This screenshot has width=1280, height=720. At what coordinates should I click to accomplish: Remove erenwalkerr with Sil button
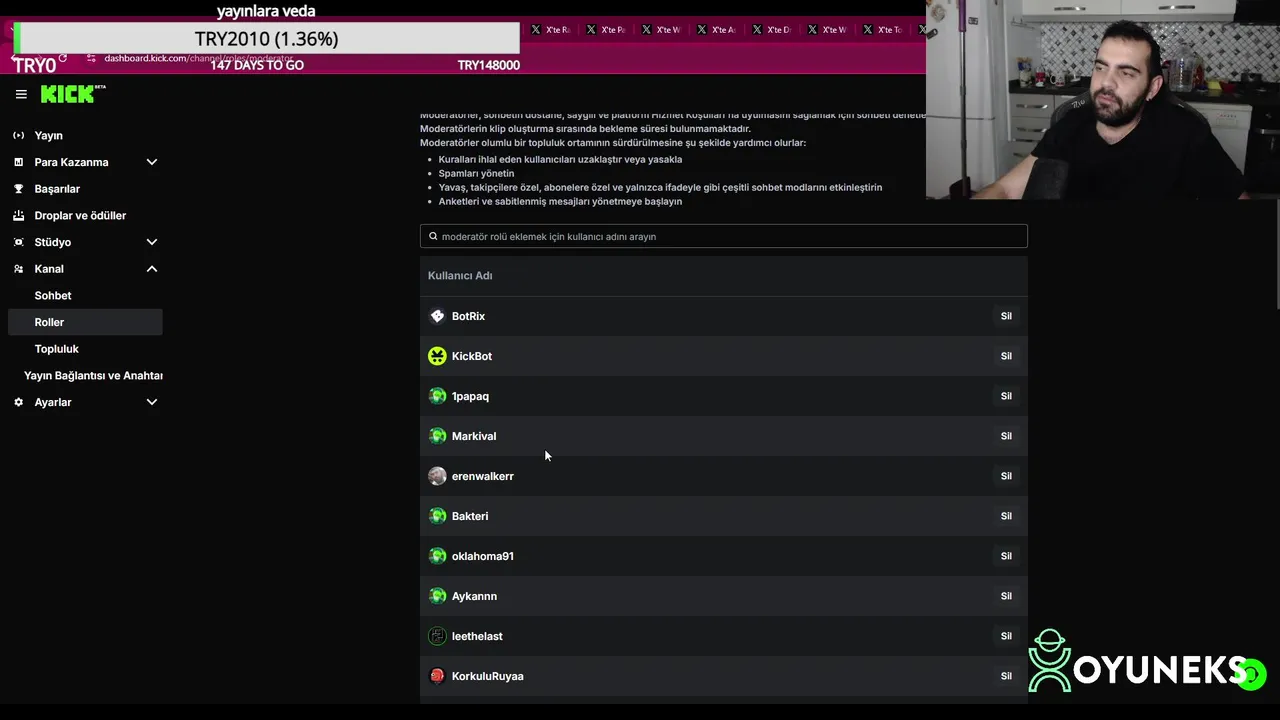coord(1006,476)
